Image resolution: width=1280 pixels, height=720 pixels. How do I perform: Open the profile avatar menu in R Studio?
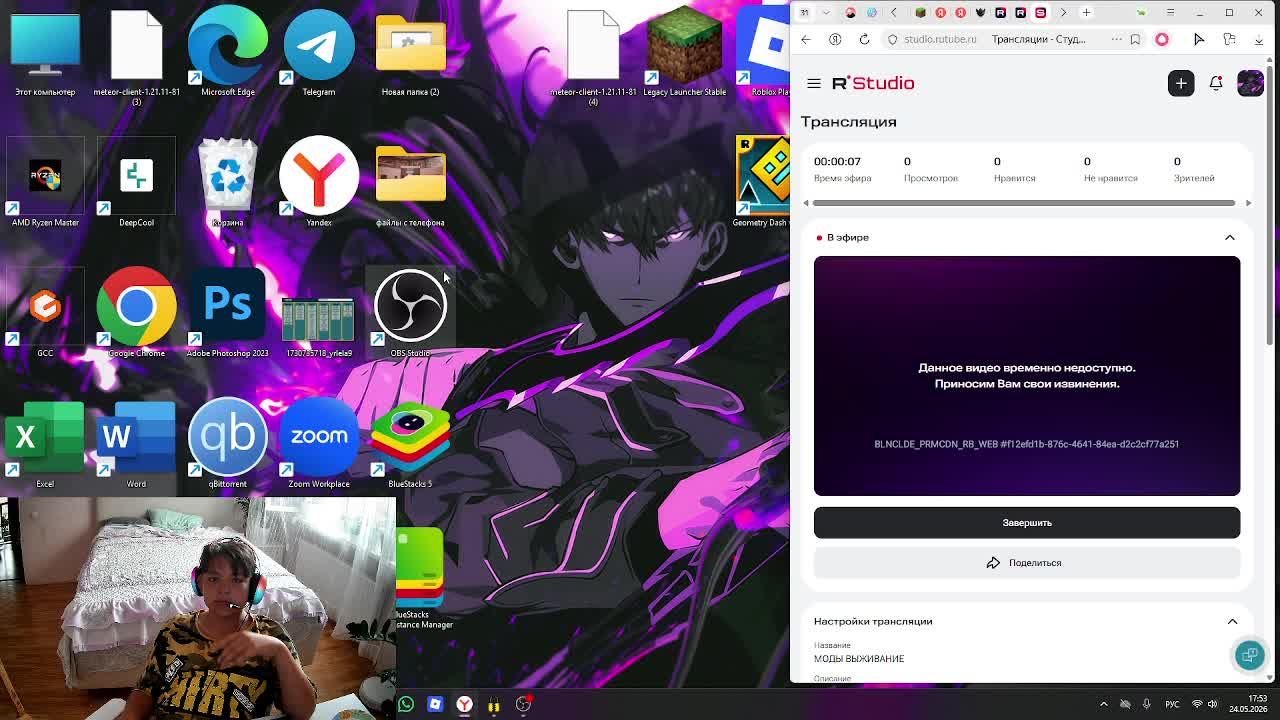pos(1250,83)
